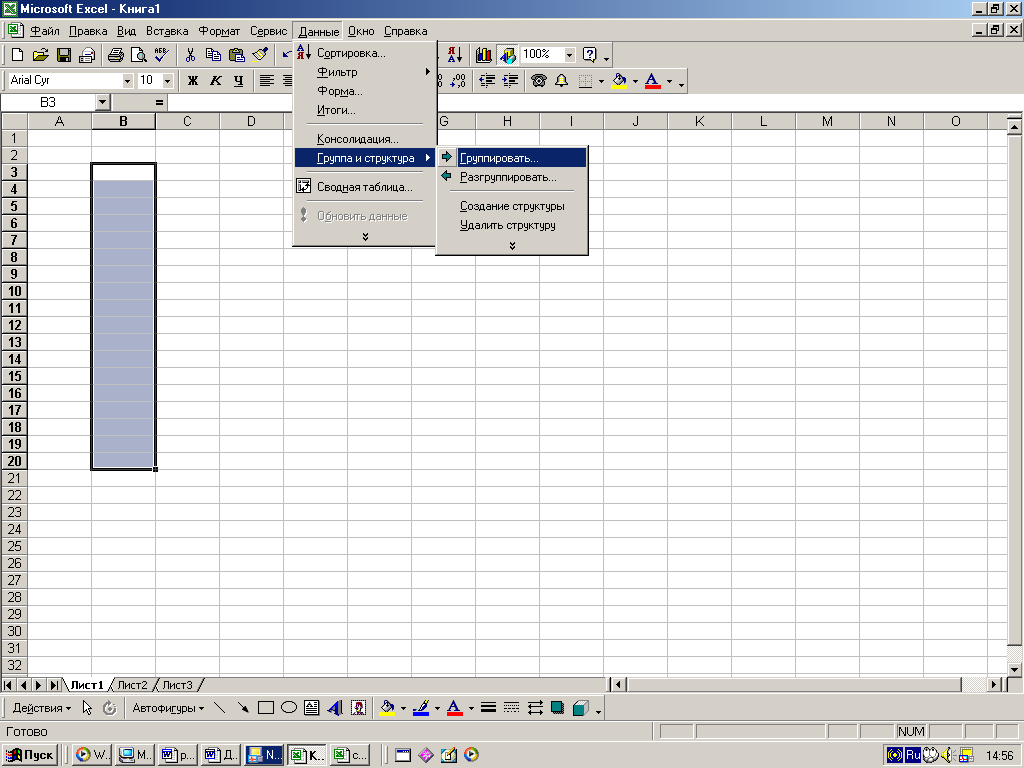Open the Файл menu
This screenshot has width=1024, height=768.
coord(44,31)
